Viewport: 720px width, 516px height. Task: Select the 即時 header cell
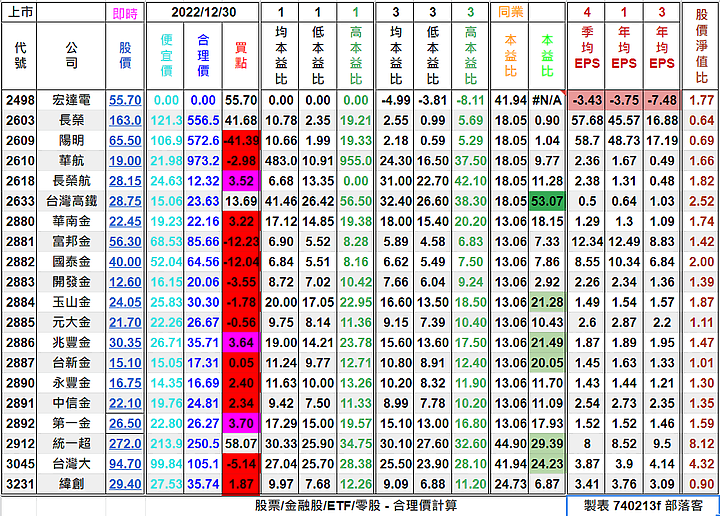point(125,13)
